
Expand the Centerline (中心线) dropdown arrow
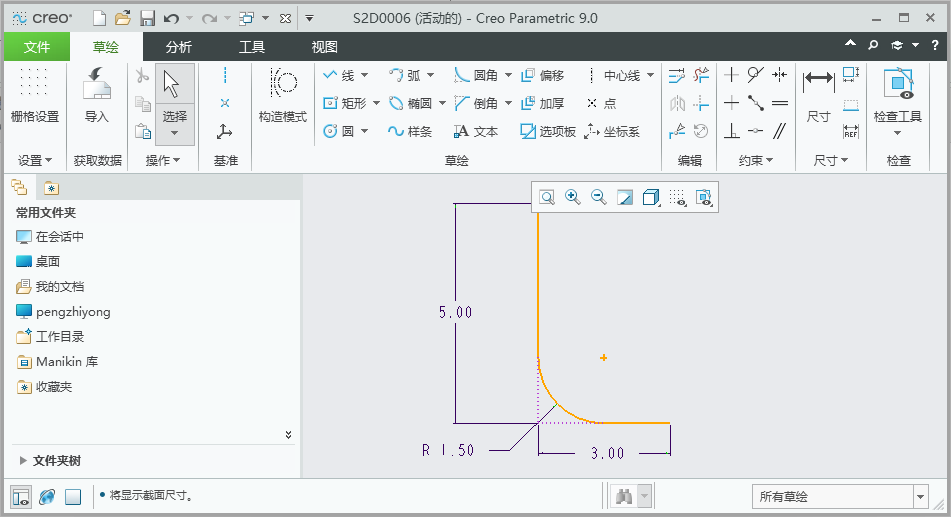[x=650, y=75]
